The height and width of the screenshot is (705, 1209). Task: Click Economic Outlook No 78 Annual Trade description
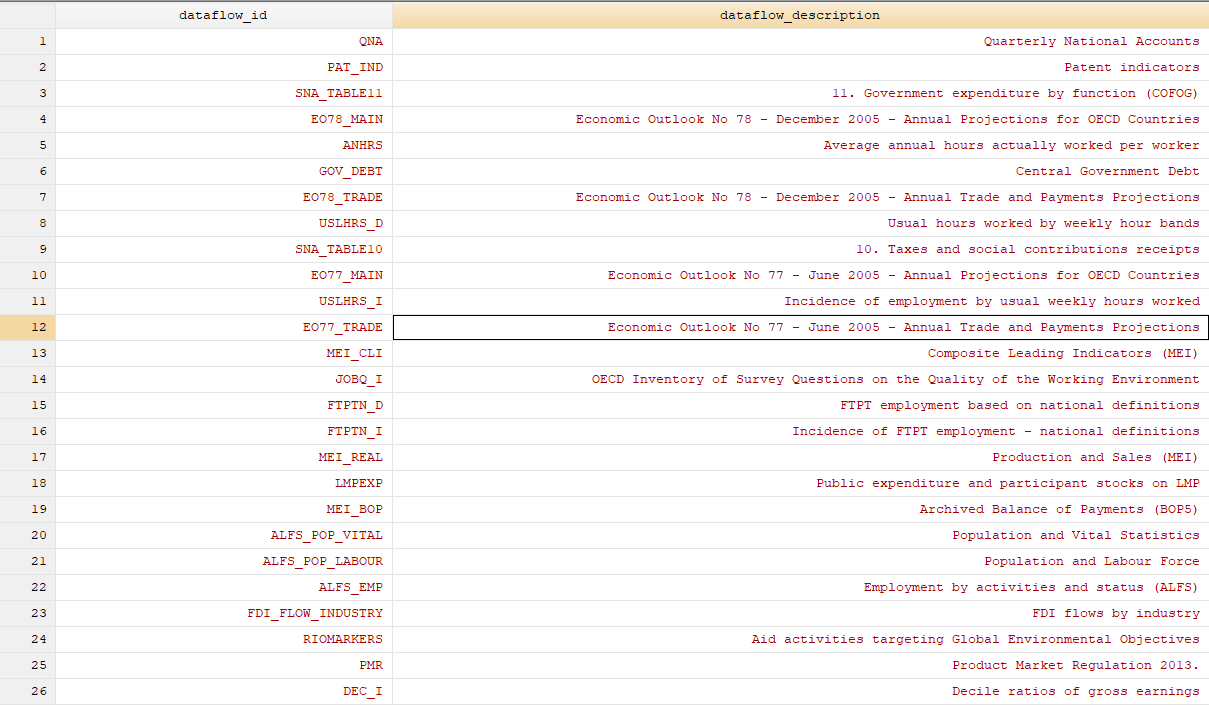coord(800,197)
